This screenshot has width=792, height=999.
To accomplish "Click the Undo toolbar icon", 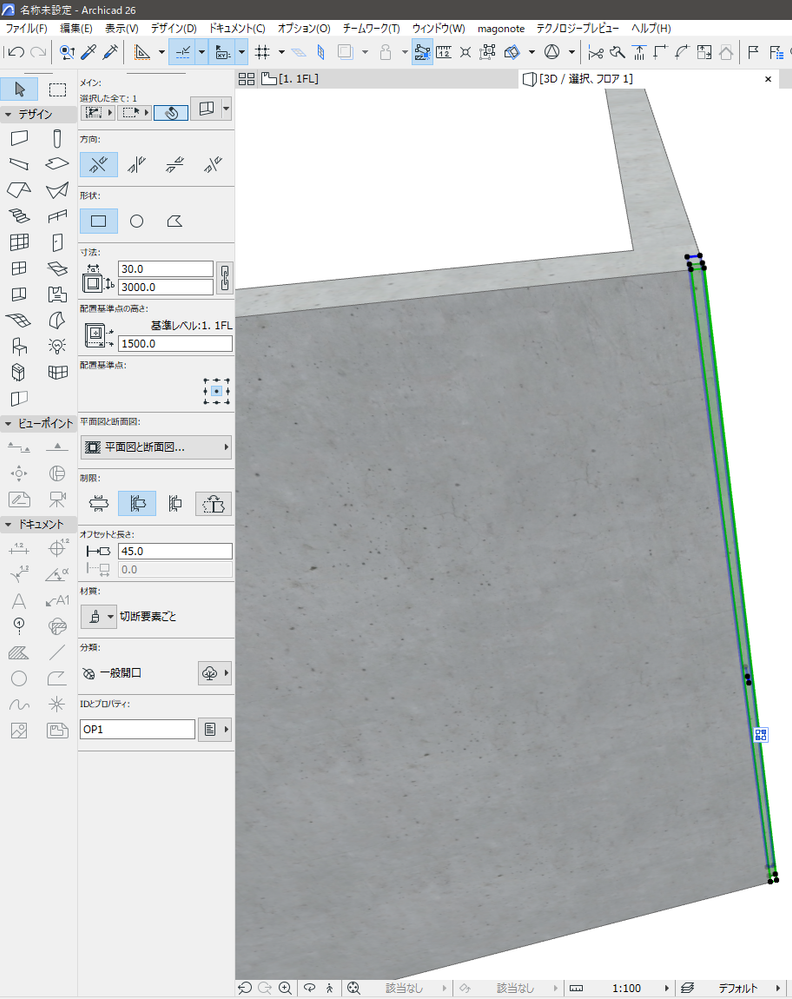I will coord(16,52).
